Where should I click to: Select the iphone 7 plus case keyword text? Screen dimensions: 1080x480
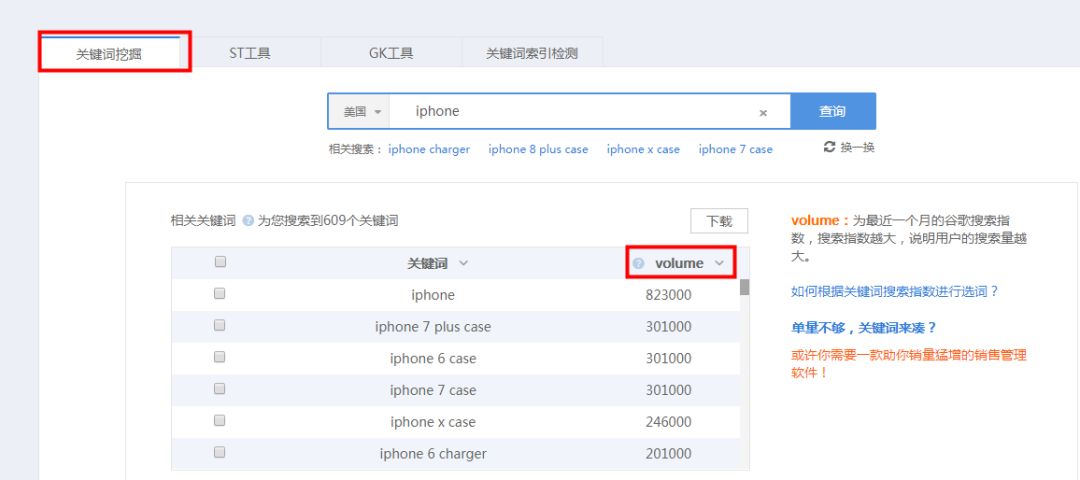pos(433,326)
